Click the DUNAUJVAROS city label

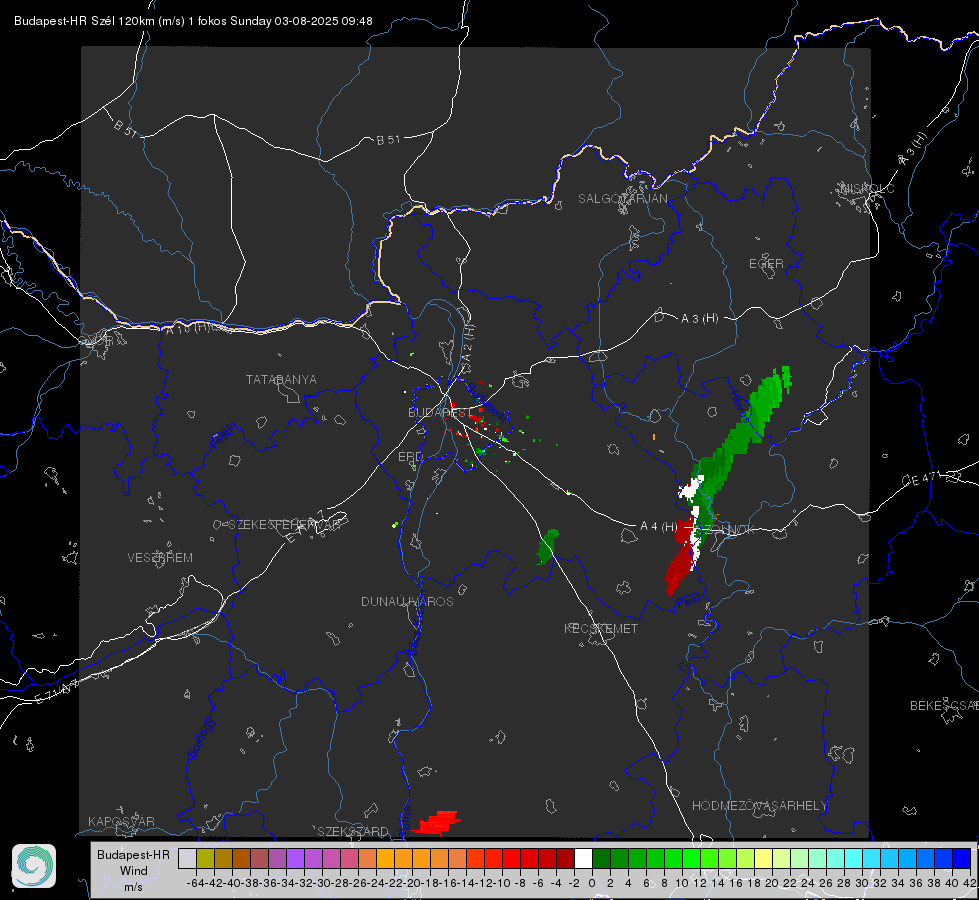tap(407, 601)
